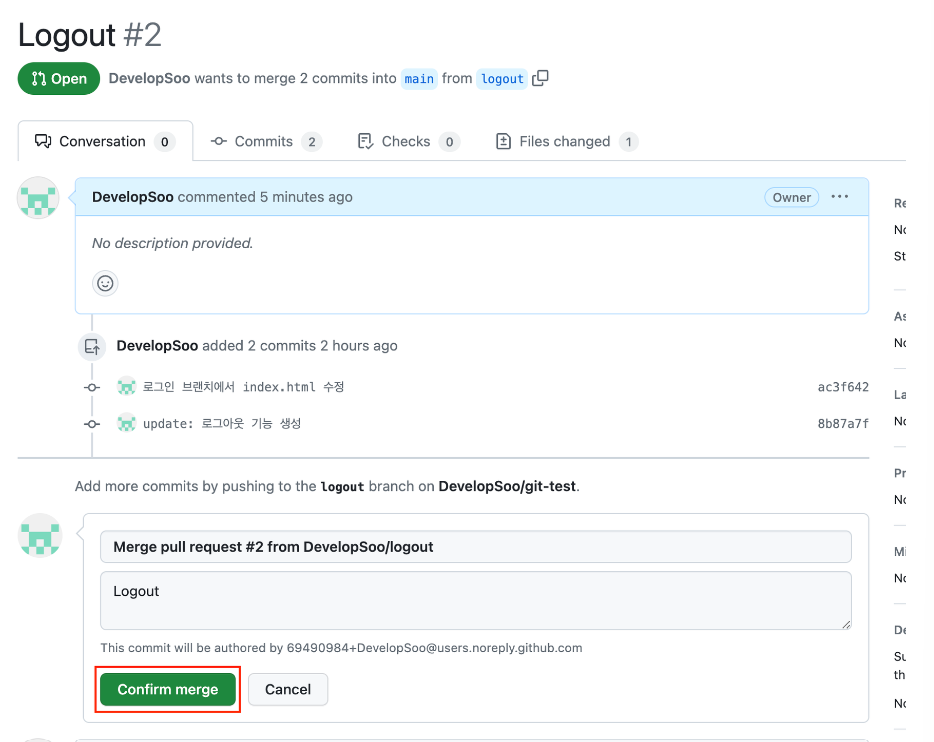The image size is (934, 742).
Task: Add emoji reaction with smiley icon
Action: point(105,283)
